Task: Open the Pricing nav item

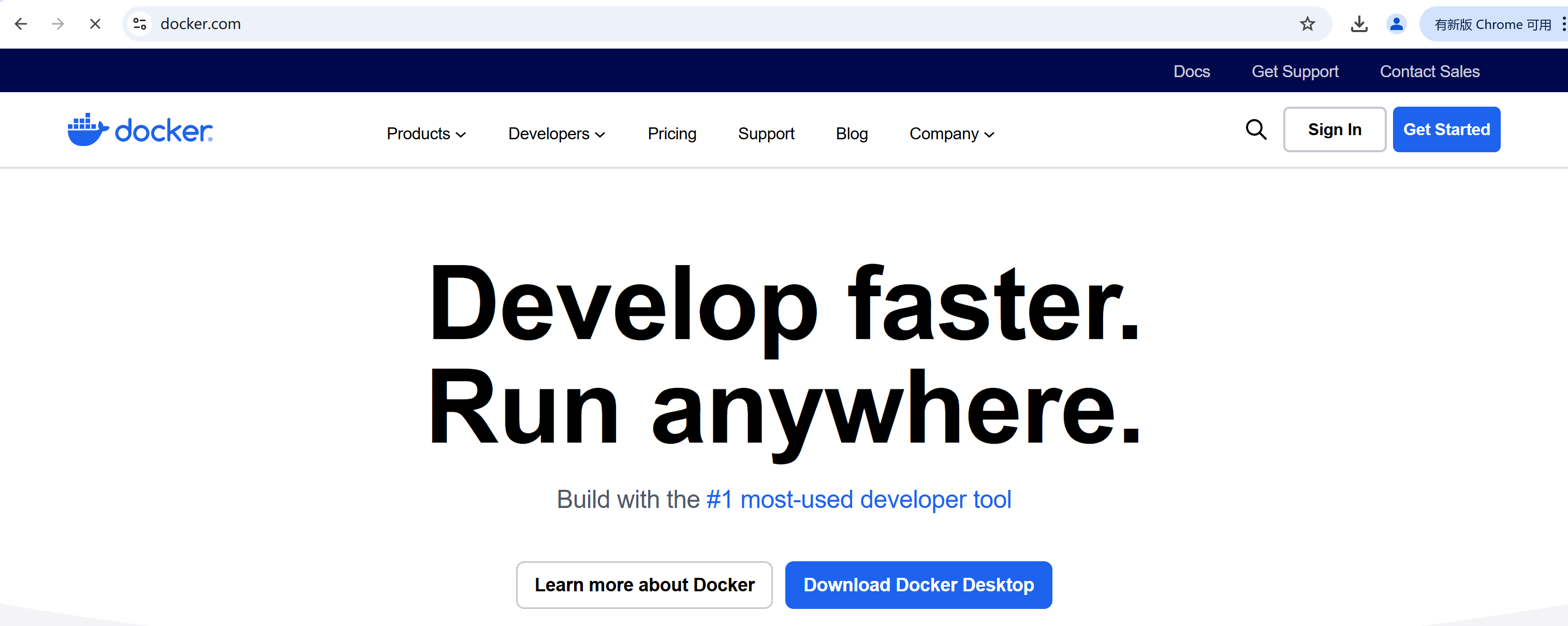Action: (671, 134)
